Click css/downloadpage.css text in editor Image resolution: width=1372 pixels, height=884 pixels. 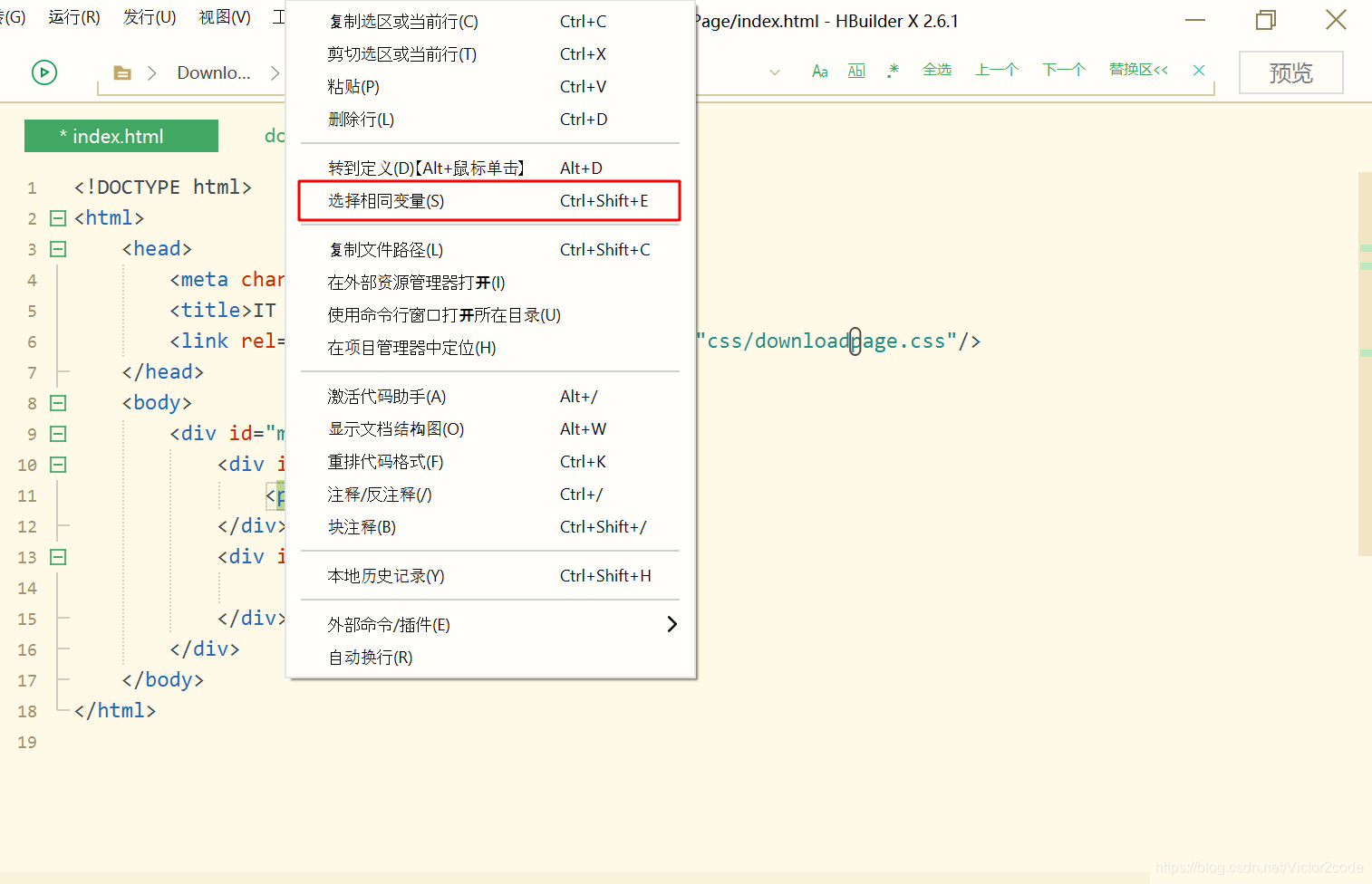coord(826,341)
